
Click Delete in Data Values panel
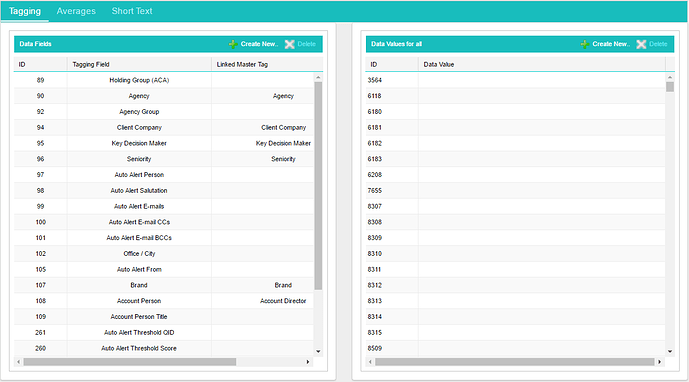coord(658,44)
